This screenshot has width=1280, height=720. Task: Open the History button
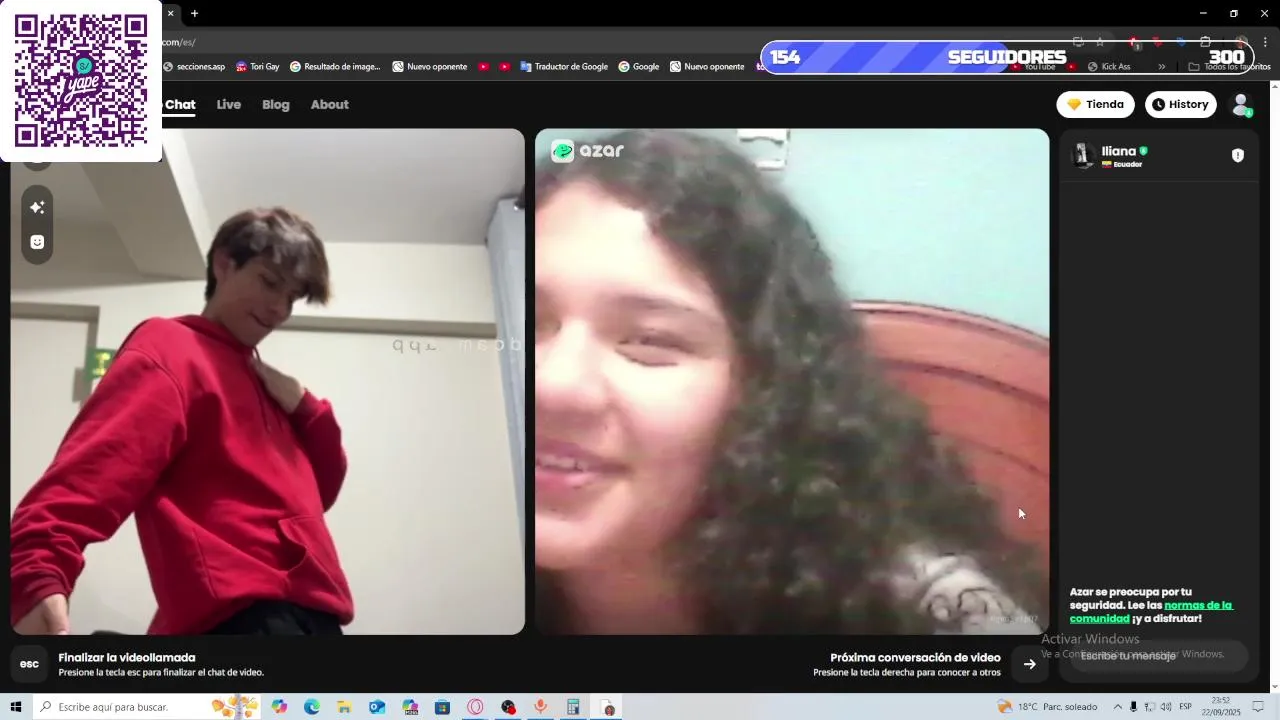pyautogui.click(x=1180, y=104)
